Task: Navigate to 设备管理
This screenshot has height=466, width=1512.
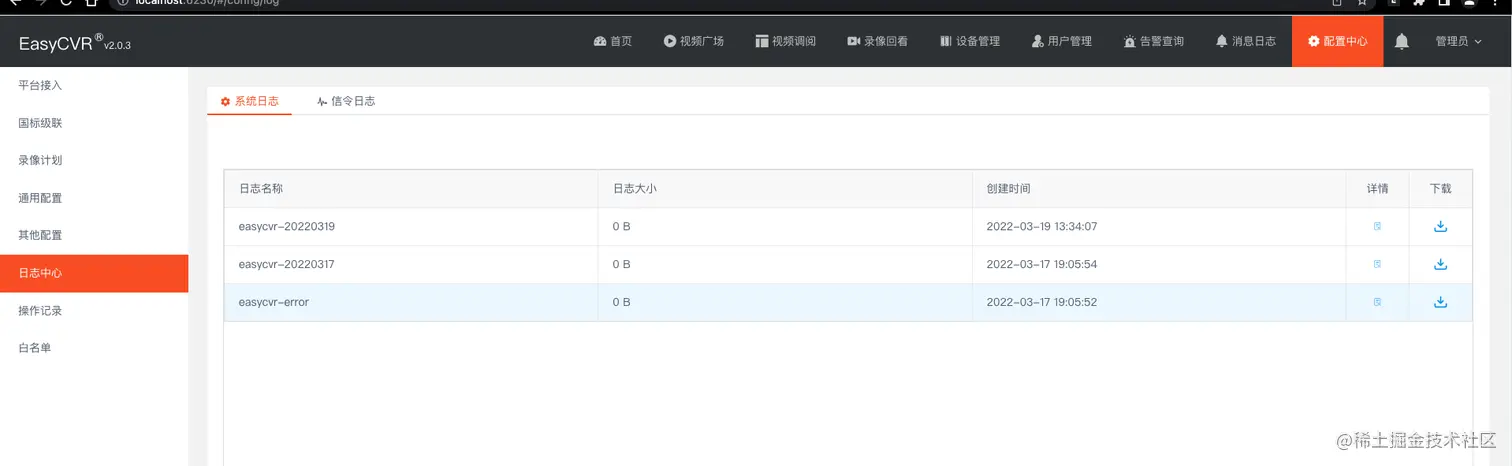Action: click(970, 41)
